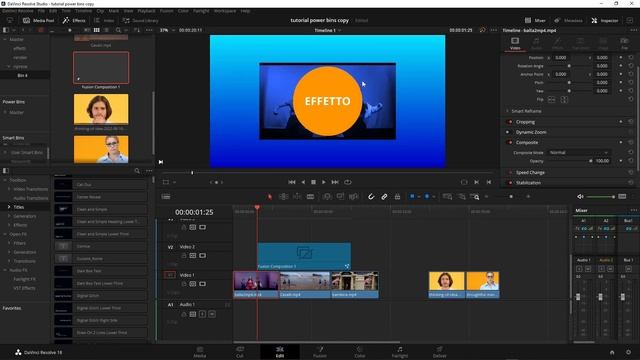This screenshot has width=640, height=360.
Task: Select the arrow Selection mode tool
Action: coord(270,197)
